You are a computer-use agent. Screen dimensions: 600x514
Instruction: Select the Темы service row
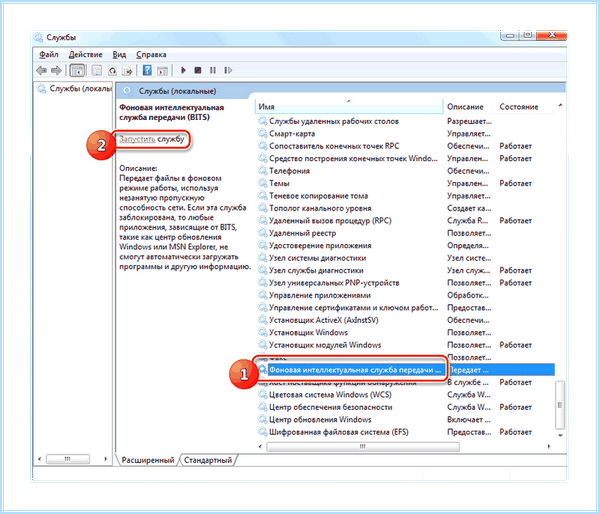pos(406,183)
